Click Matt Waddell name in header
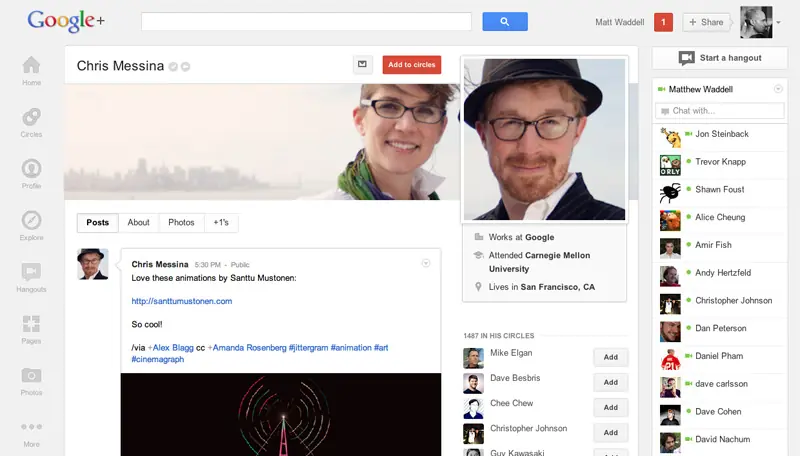Viewport: 800px width, 456px height. (x=619, y=22)
